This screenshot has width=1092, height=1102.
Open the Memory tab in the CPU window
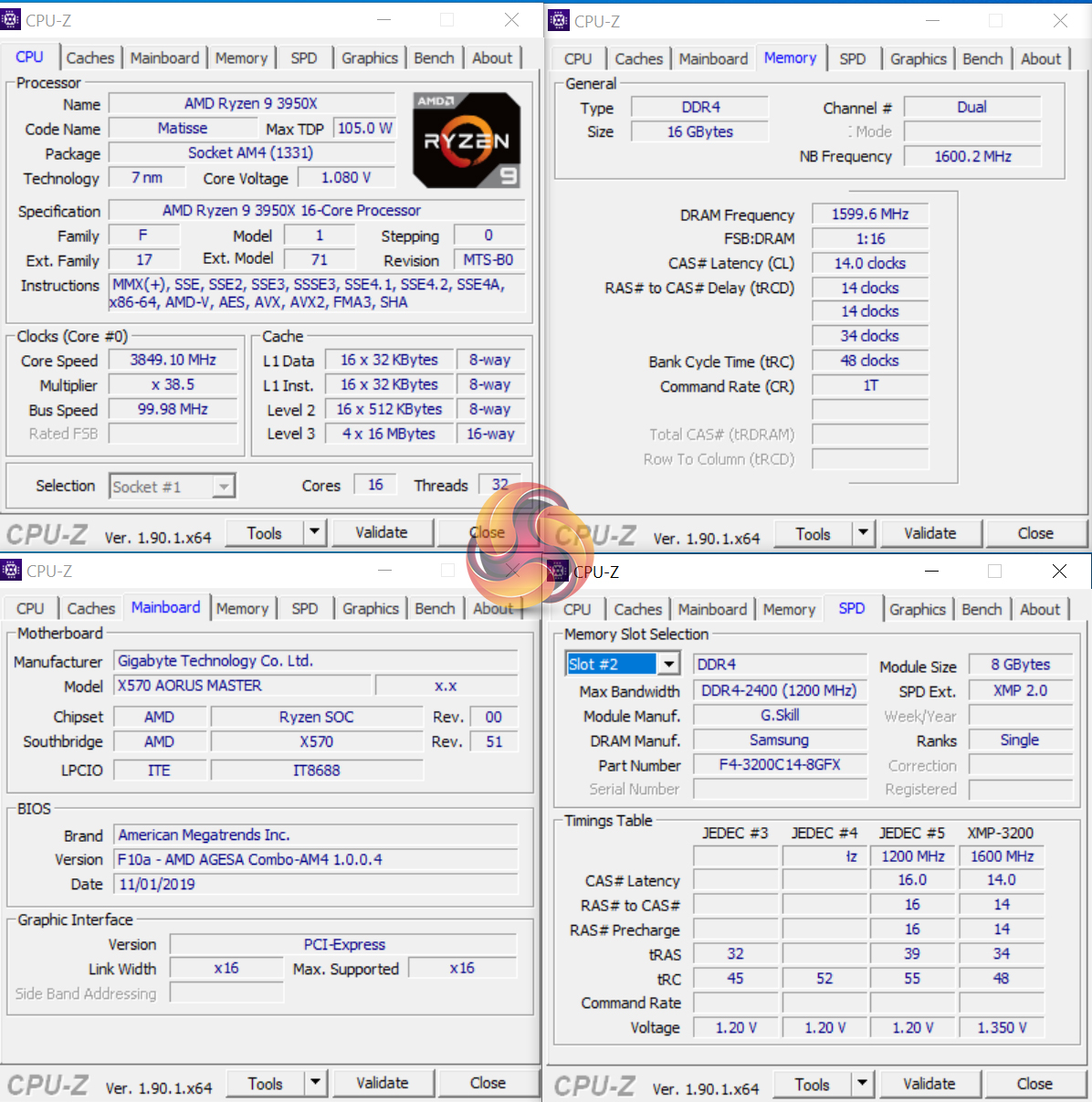[x=241, y=58]
